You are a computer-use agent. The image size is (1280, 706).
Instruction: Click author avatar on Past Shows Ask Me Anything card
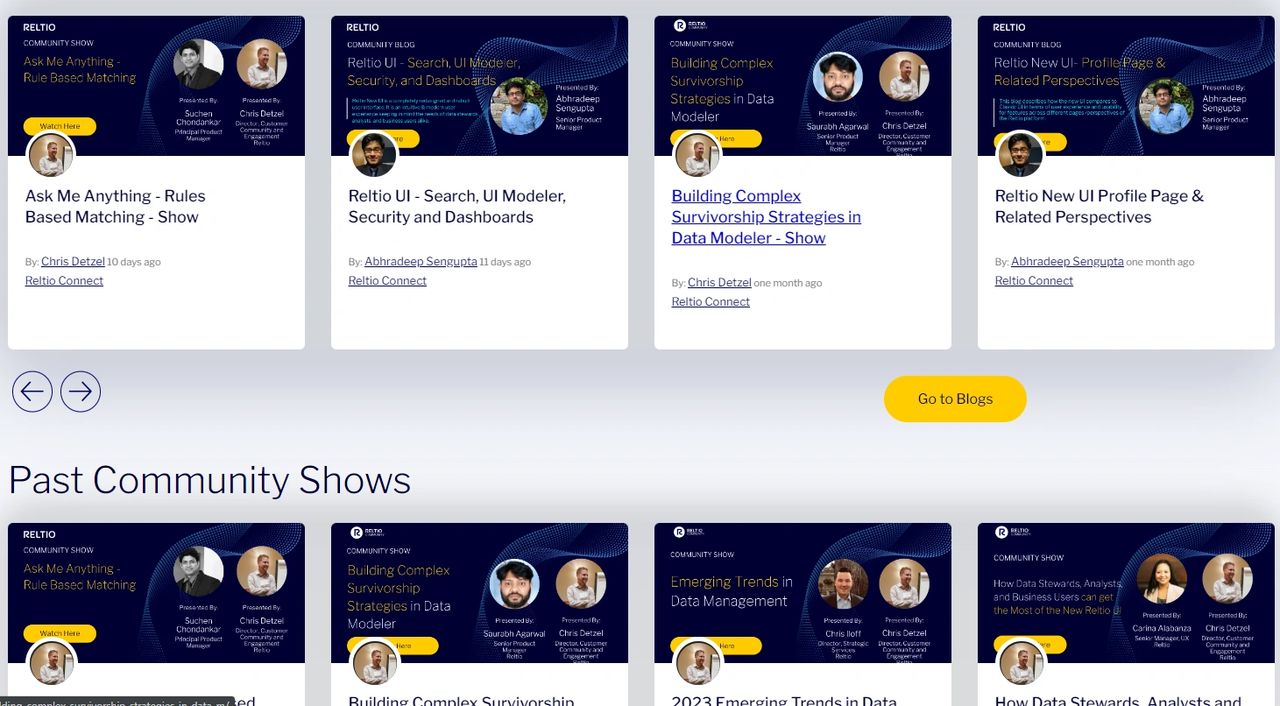click(x=51, y=662)
